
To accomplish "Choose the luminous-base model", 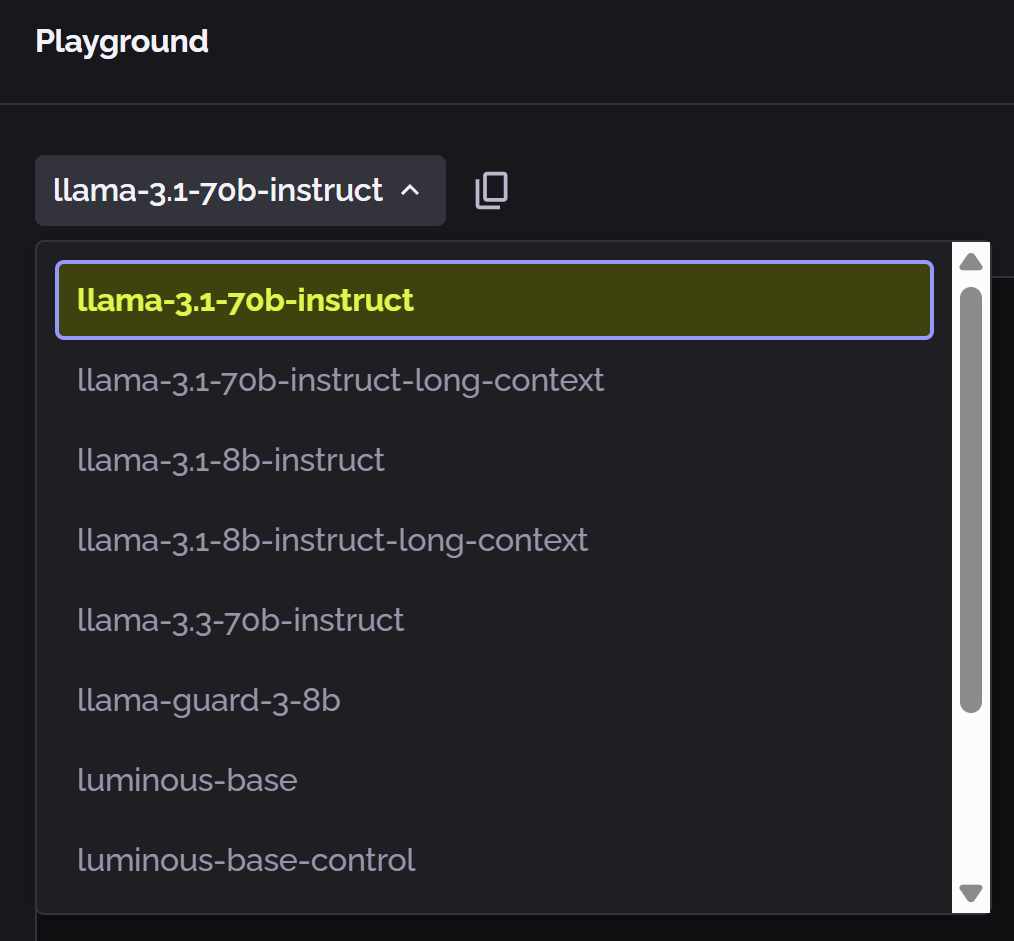I will [188, 780].
